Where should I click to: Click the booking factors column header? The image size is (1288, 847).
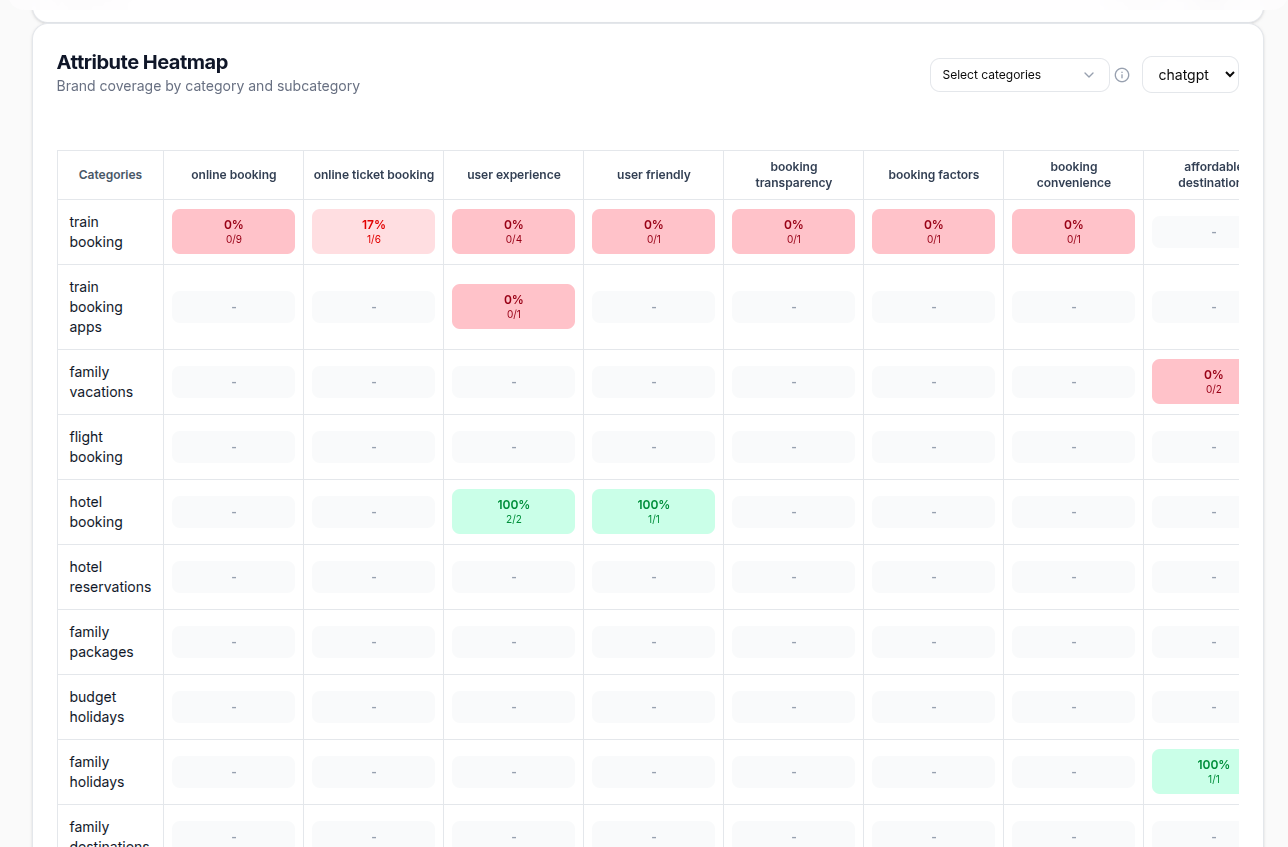pyautogui.click(x=934, y=175)
